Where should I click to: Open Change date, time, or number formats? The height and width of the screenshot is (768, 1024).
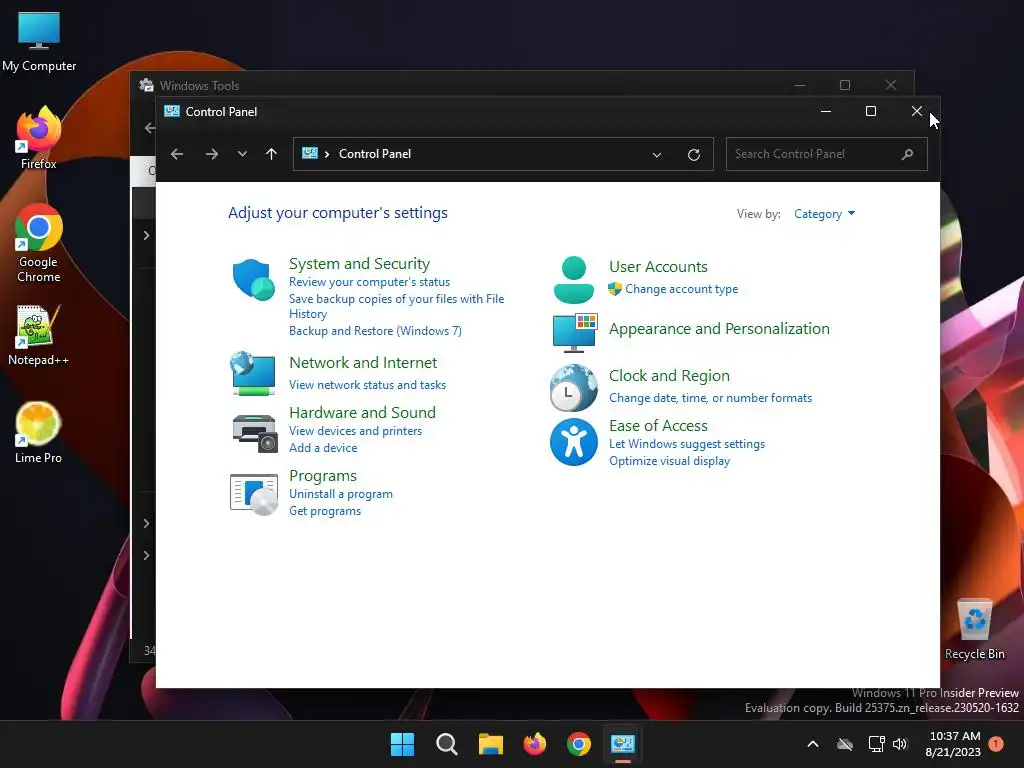[711, 398]
